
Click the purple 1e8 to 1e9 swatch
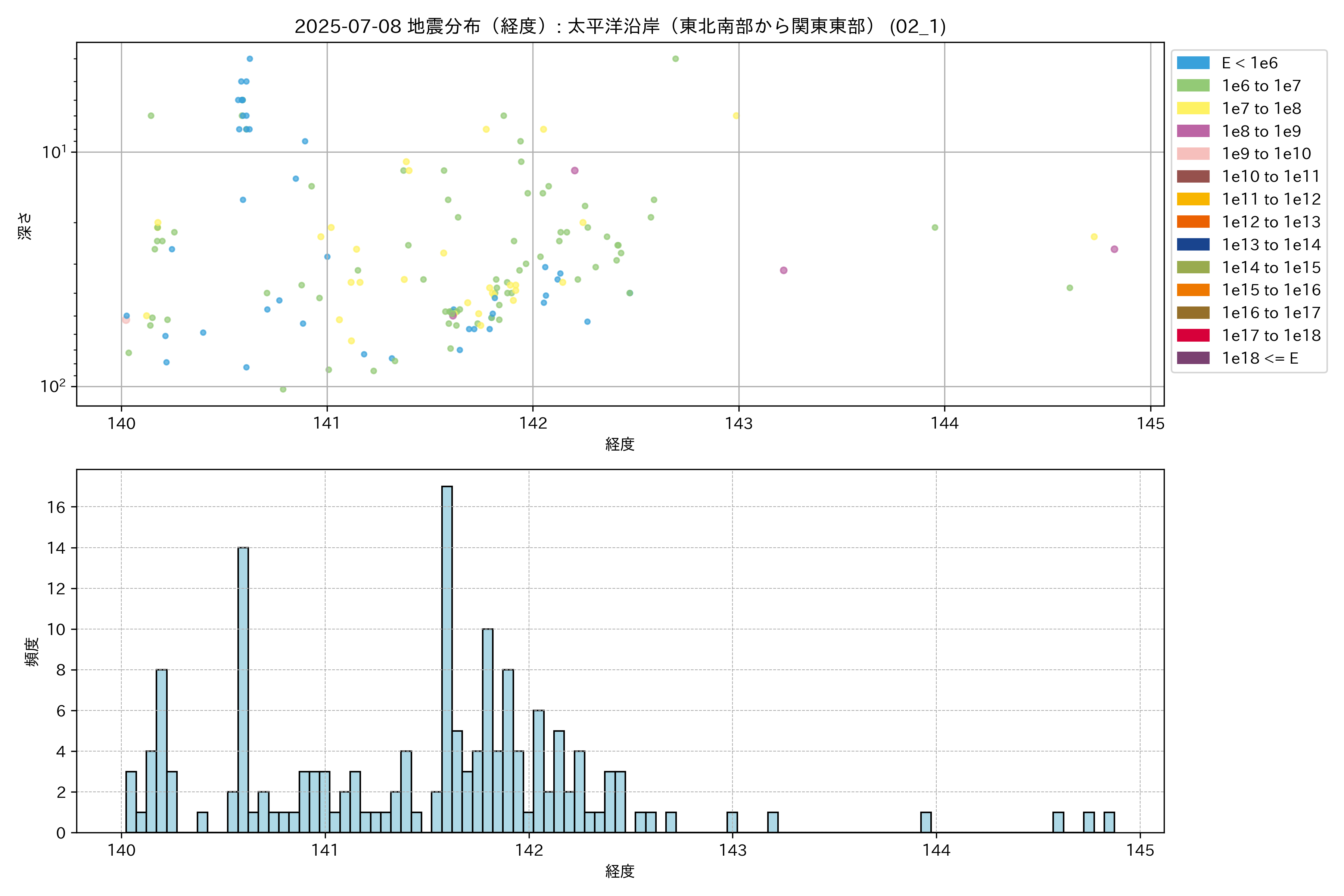(1193, 131)
